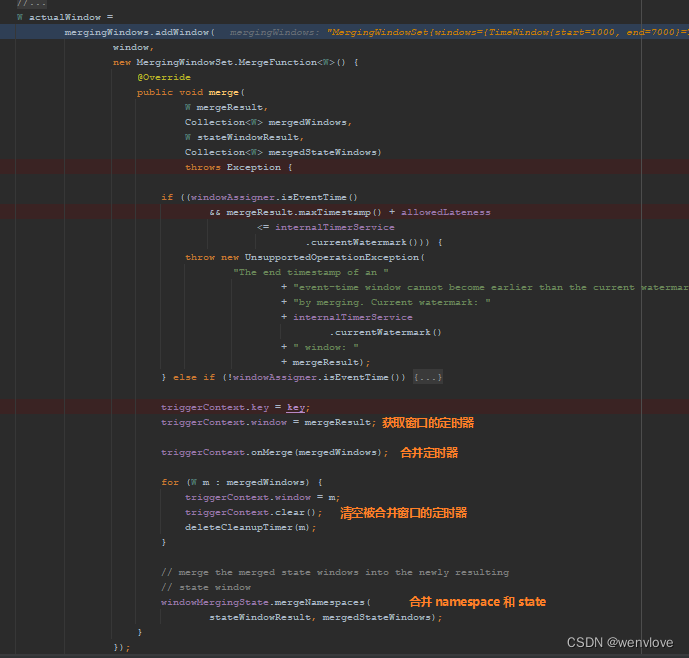Click the string starting "event-time window cannot become earlier"

[491, 287]
